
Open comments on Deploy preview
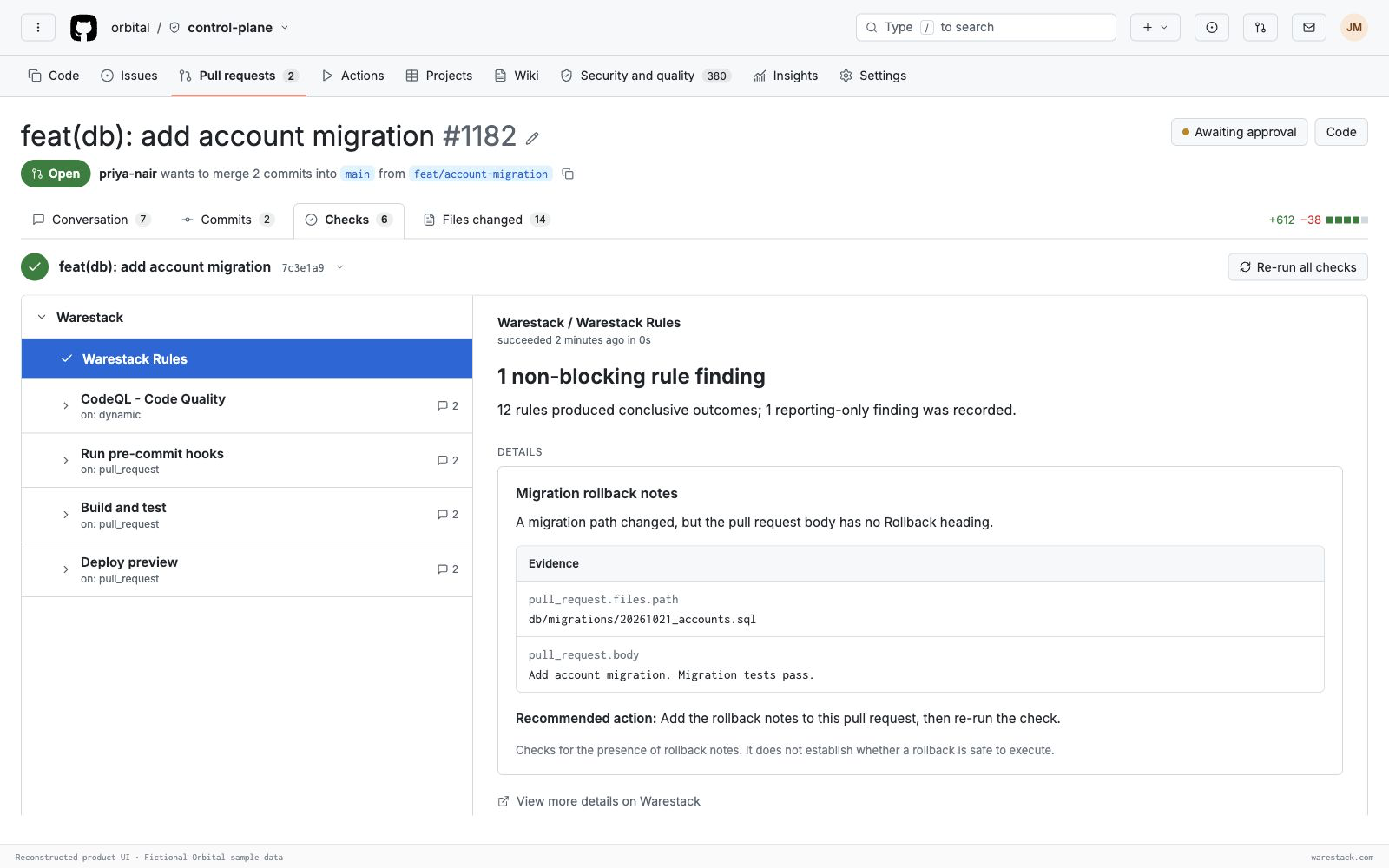448,569
